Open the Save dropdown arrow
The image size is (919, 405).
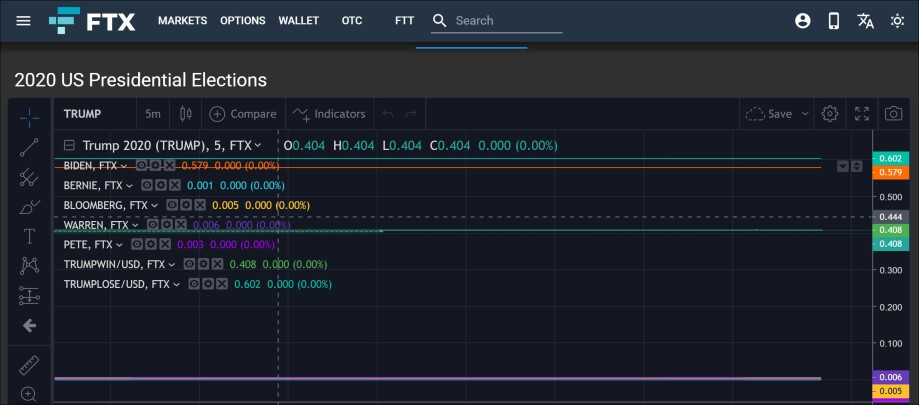click(805, 114)
